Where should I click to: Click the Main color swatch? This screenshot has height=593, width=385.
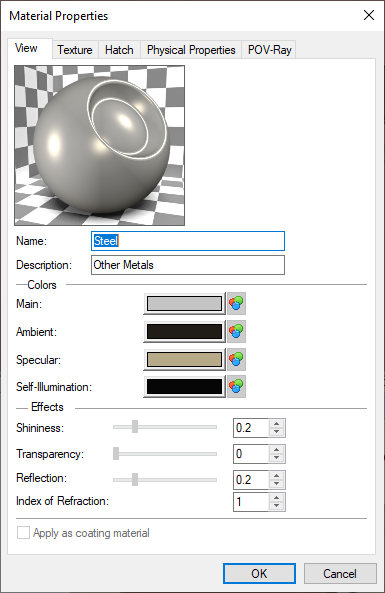point(185,303)
